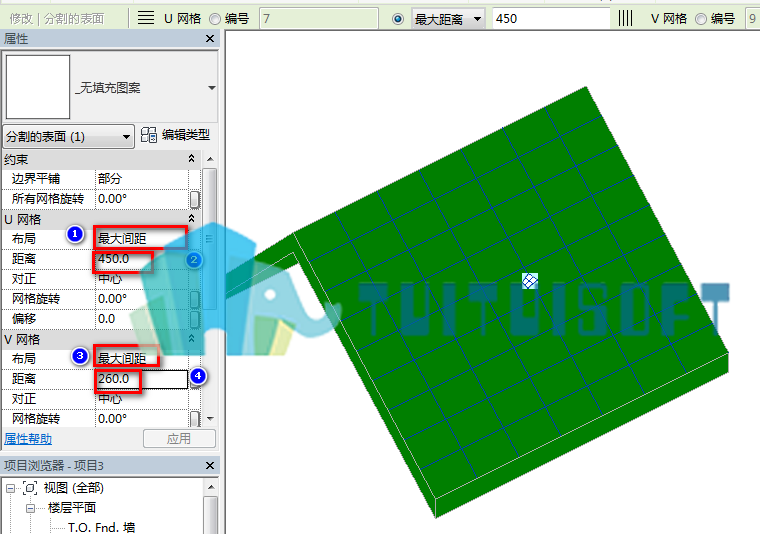Click the properties scroll down arrow
760x534 pixels.
pos(210,419)
